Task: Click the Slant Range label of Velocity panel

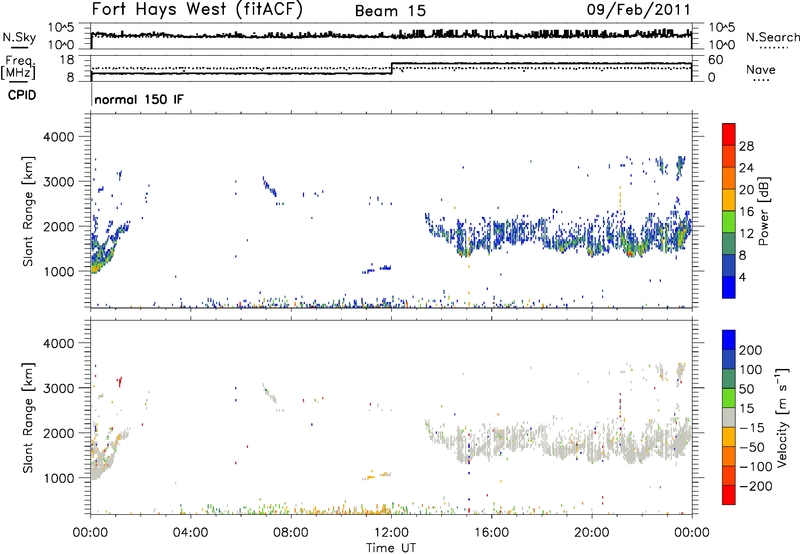Action: point(28,417)
